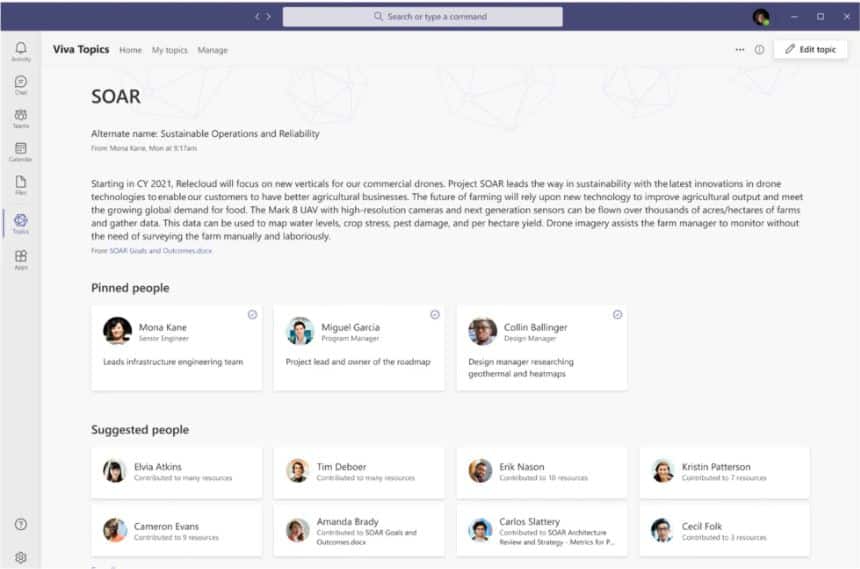
Task: Click the name Miguel Garcia
Action: (350, 327)
